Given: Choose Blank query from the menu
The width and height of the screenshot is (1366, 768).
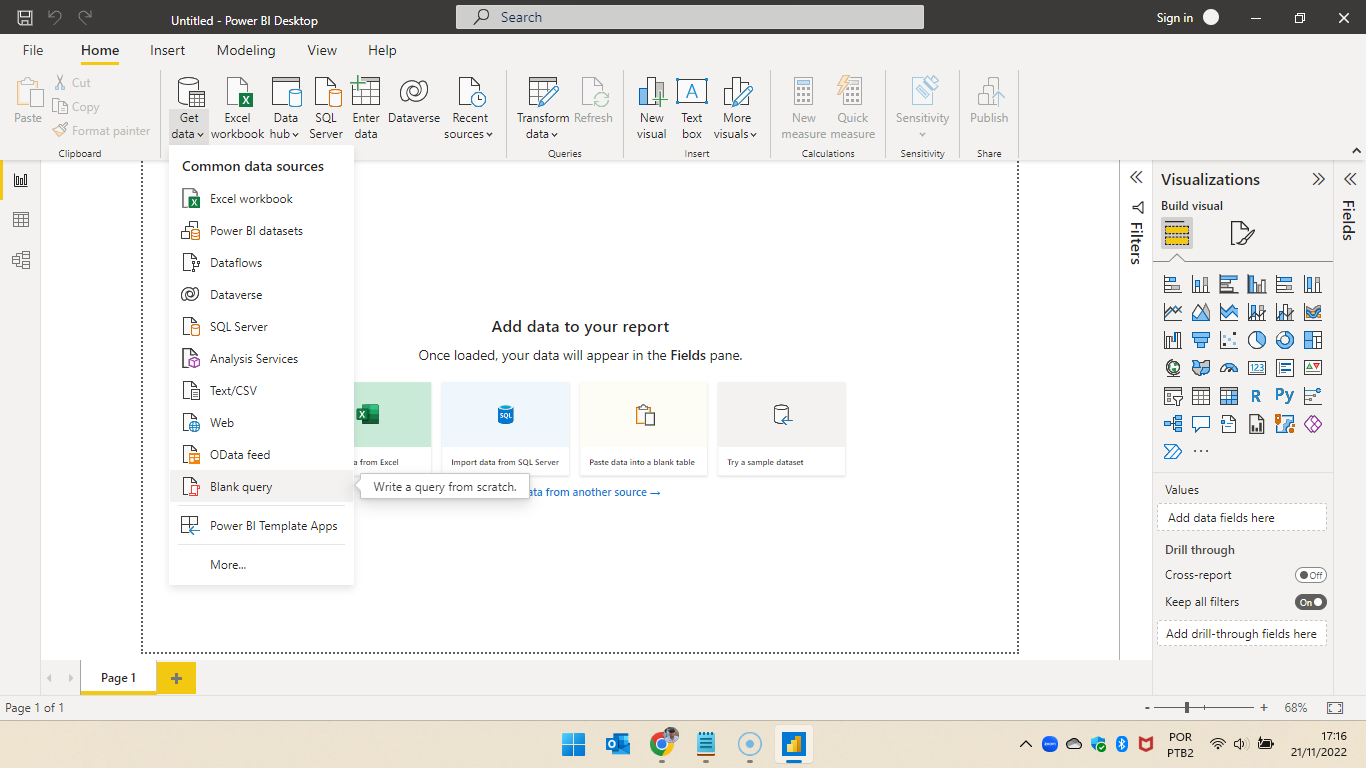Looking at the screenshot, I should point(262,487).
